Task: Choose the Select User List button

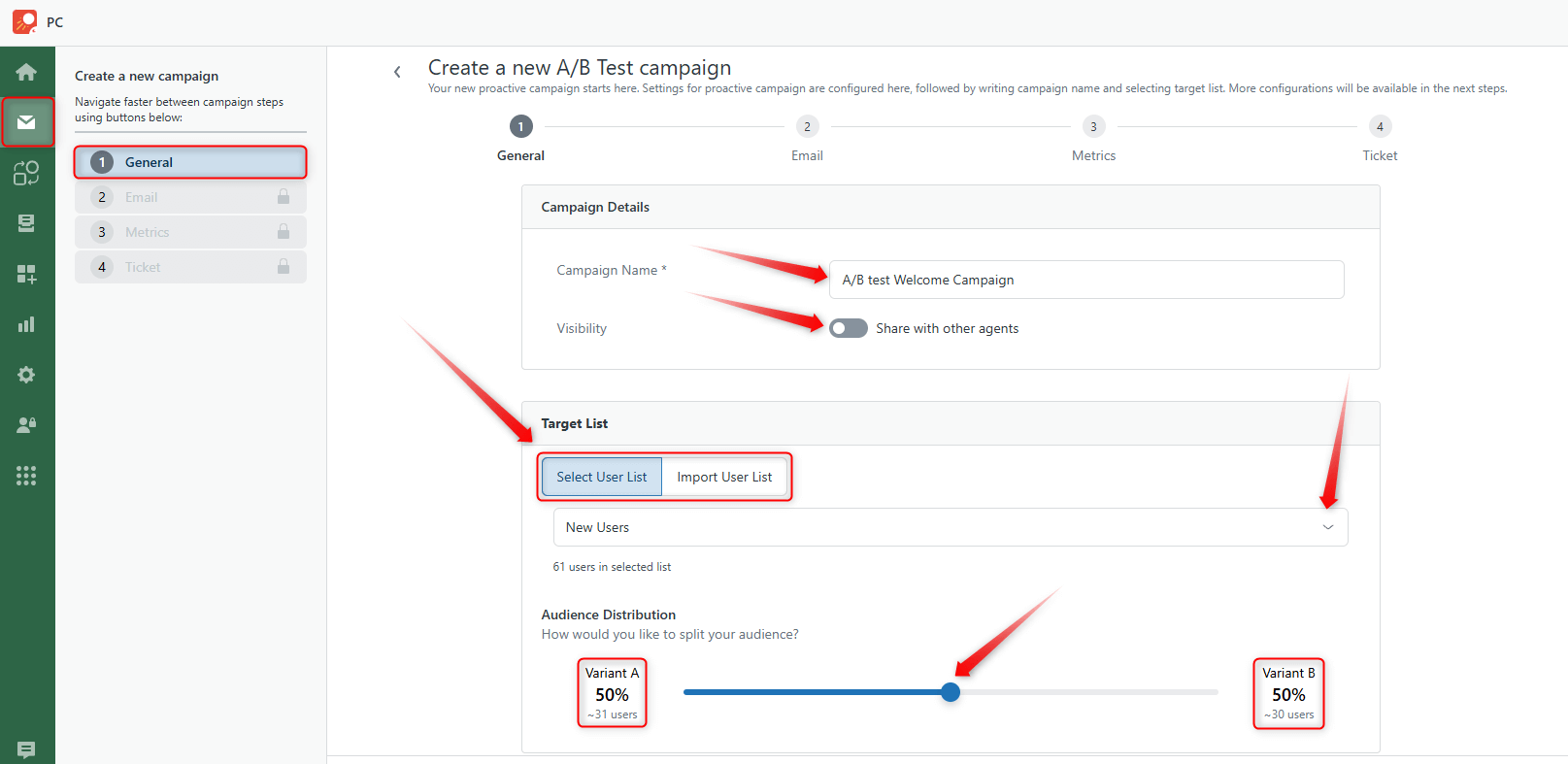Action: coord(602,477)
